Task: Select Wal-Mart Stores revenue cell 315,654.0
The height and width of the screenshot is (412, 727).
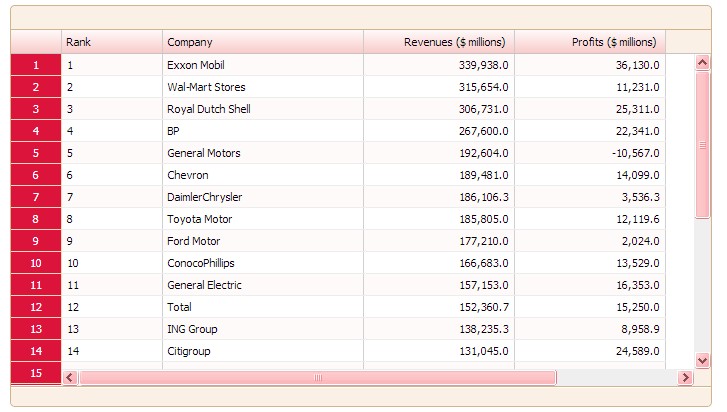Action: [438, 87]
